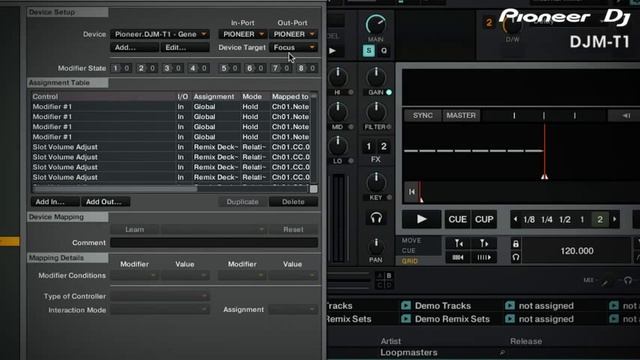Click Add In... button
This screenshot has height=360, width=640.
(x=55, y=202)
